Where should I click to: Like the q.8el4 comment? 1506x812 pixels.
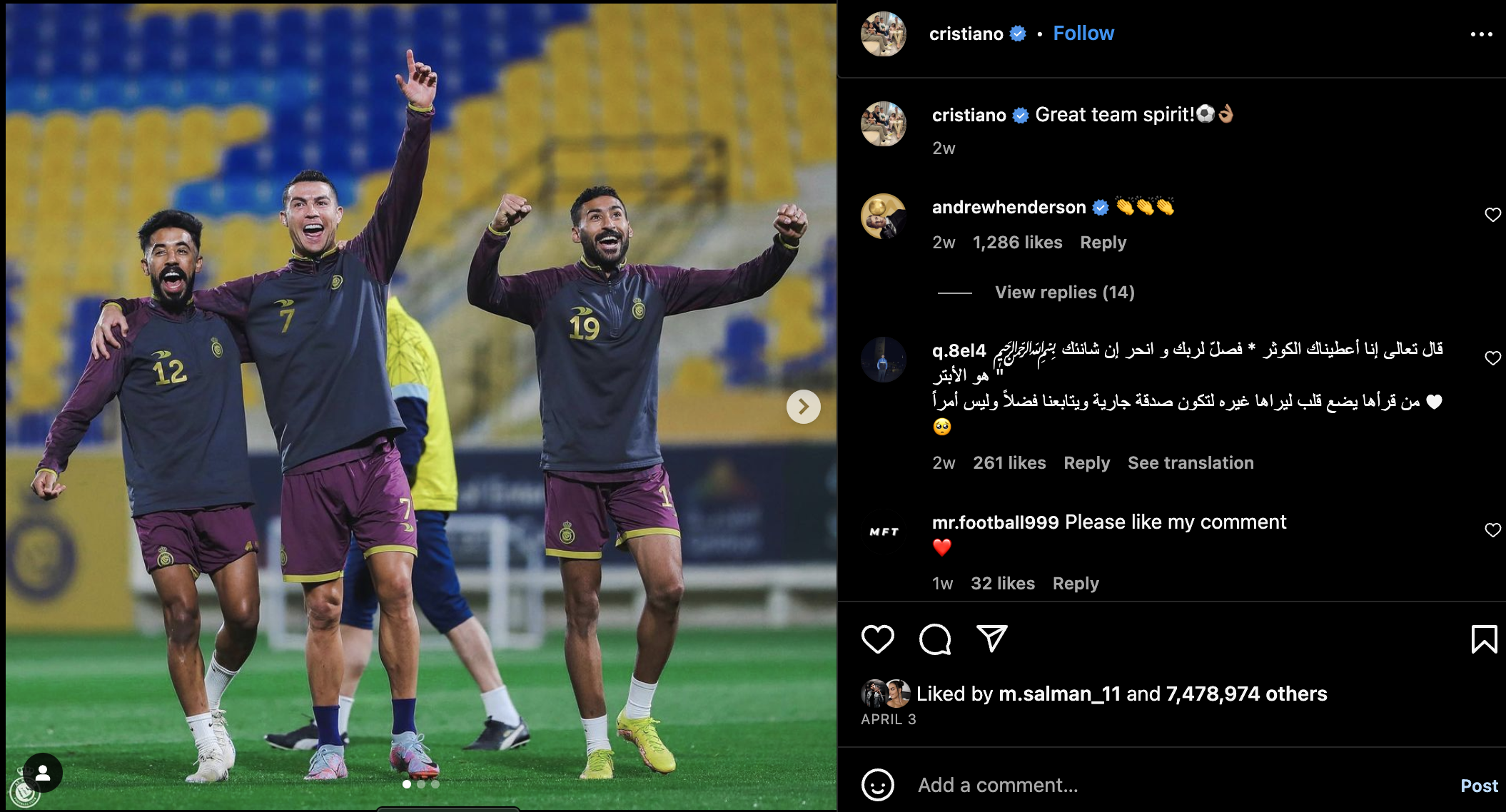point(1492,358)
